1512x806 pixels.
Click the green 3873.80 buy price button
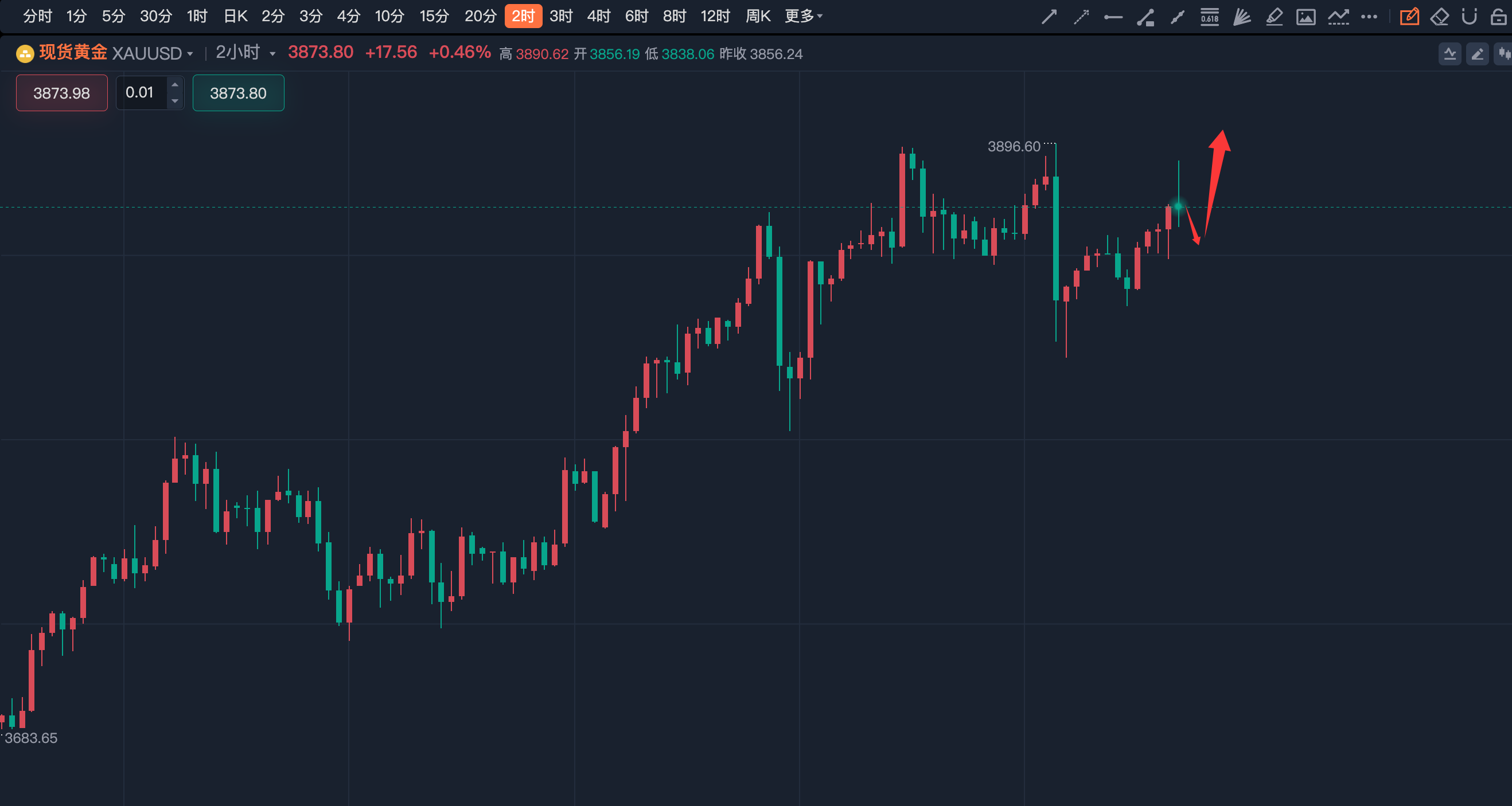tap(238, 93)
